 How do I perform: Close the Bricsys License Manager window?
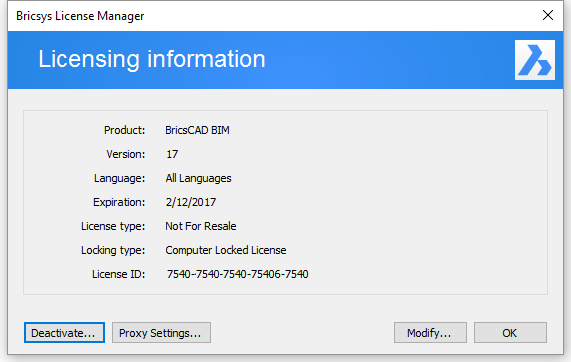(x=548, y=15)
